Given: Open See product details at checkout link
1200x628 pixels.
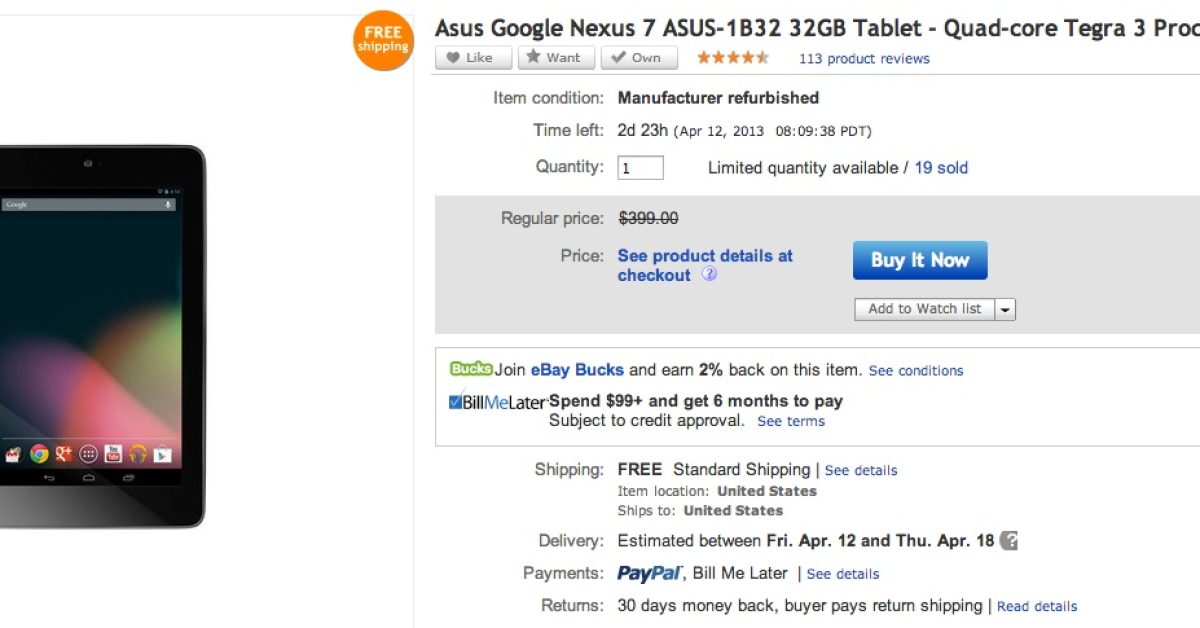Looking at the screenshot, I should coord(704,265).
